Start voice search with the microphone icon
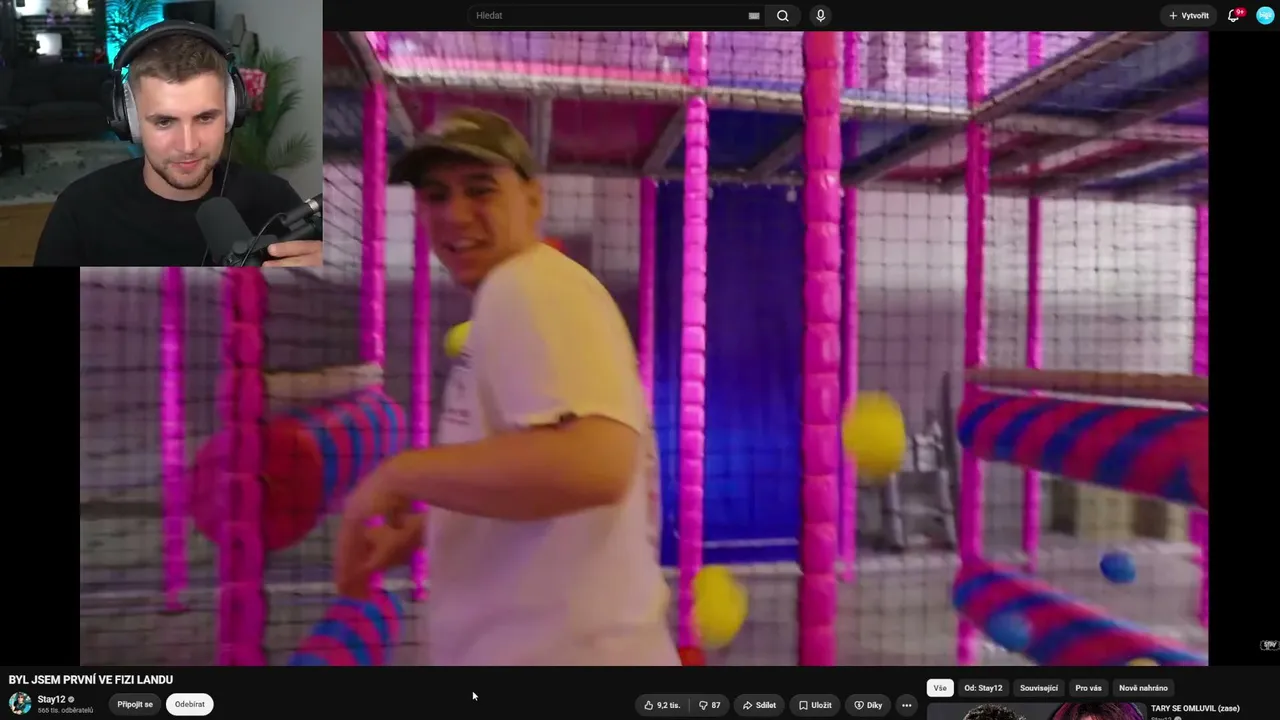Image resolution: width=1280 pixels, height=720 pixels. (821, 15)
